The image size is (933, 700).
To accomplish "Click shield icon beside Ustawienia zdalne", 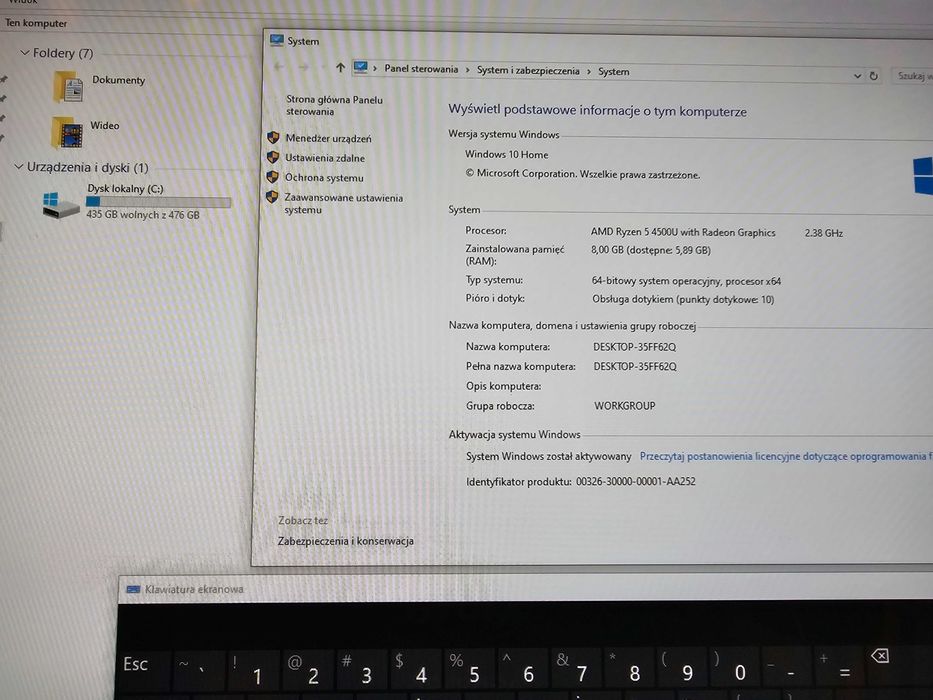I will coord(273,157).
